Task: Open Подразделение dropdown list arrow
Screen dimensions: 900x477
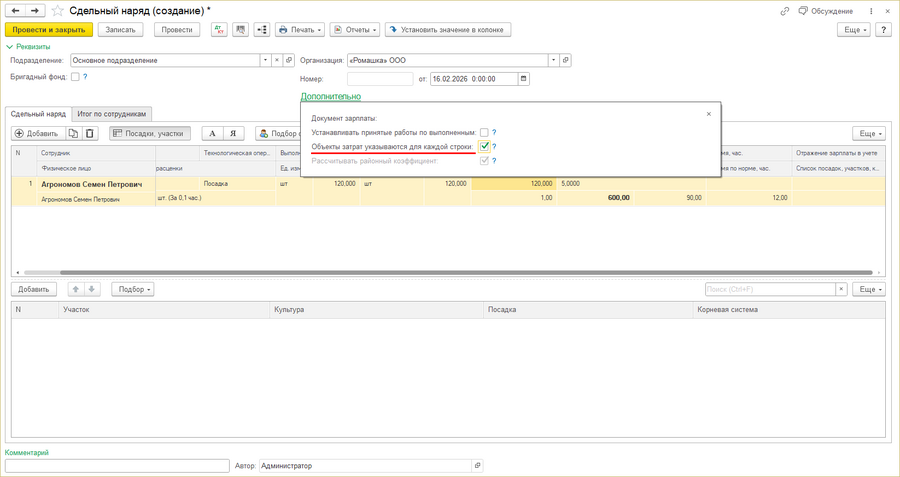Action: [265, 60]
